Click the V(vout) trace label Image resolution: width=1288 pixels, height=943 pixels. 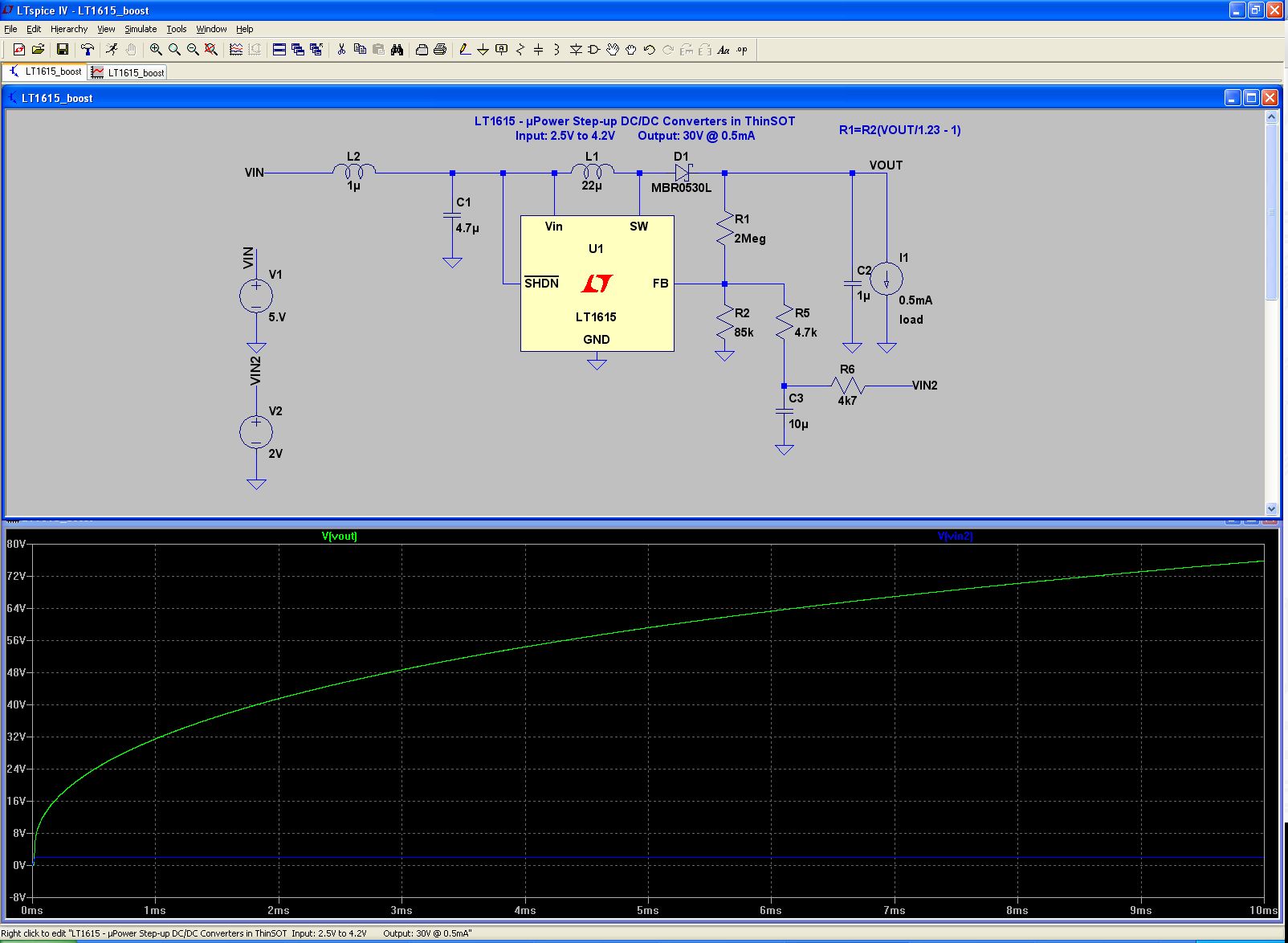[339, 536]
